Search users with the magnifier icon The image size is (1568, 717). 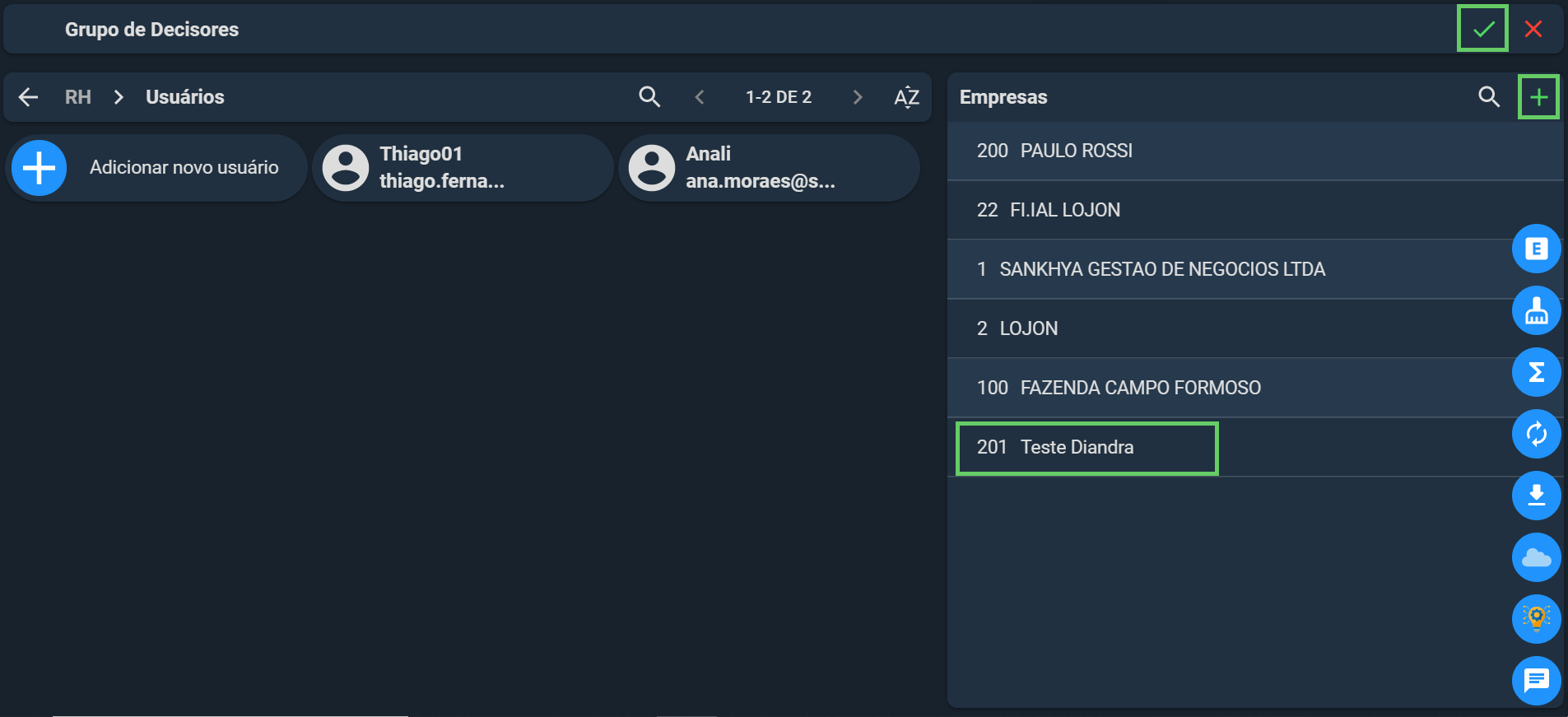pyautogui.click(x=649, y=97)
